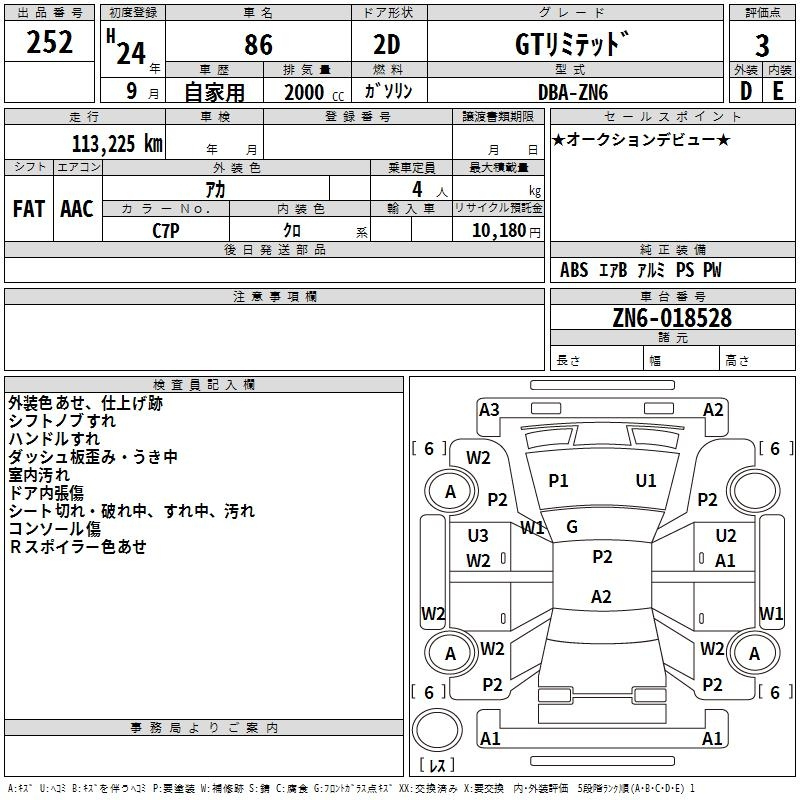
Task: Click ABS in the equipment list
Action: (x=574, y=269)
